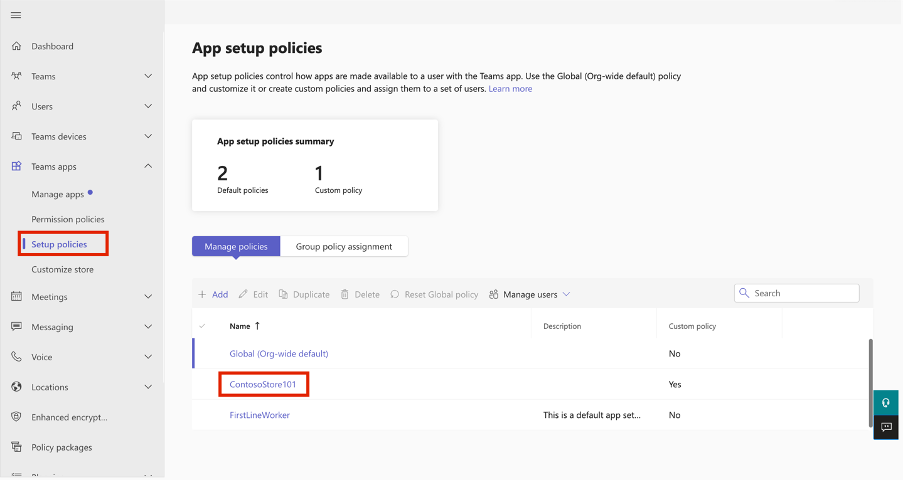Click the Policy packages label
The image size is (904, 481).
tap(62, 447)
